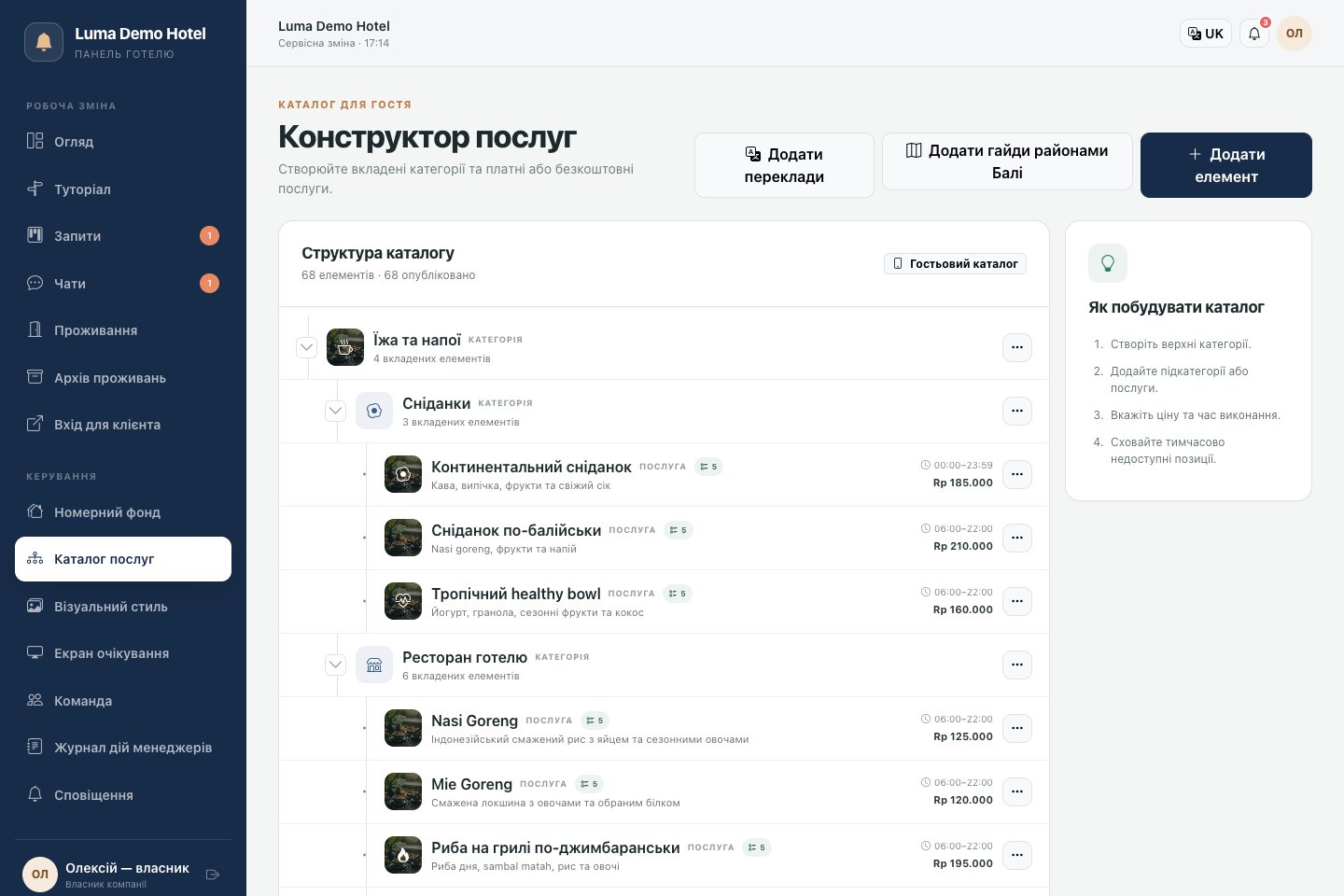Collapse the Їжа та напої category

coord(306,347)
